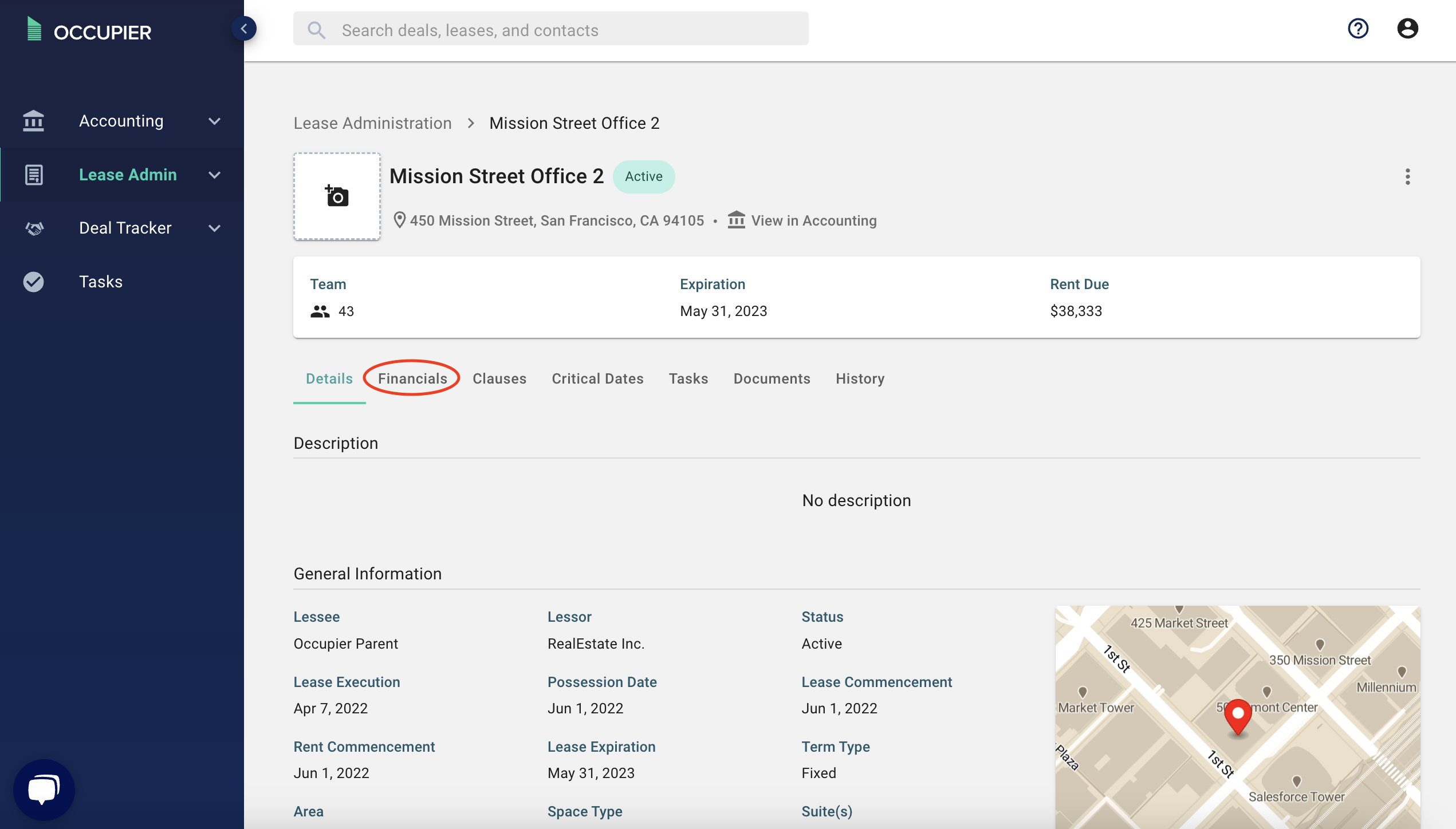Click the camera icon to upload lease photo
Screen dimensions: 1456x829
[337, 196]
